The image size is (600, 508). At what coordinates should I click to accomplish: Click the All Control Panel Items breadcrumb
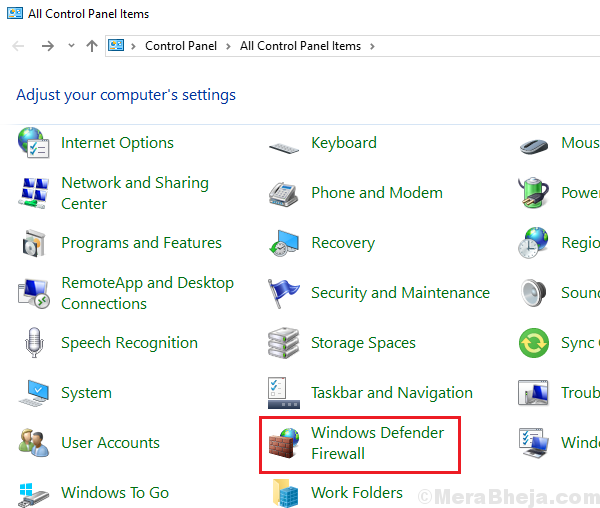point(300,46)
